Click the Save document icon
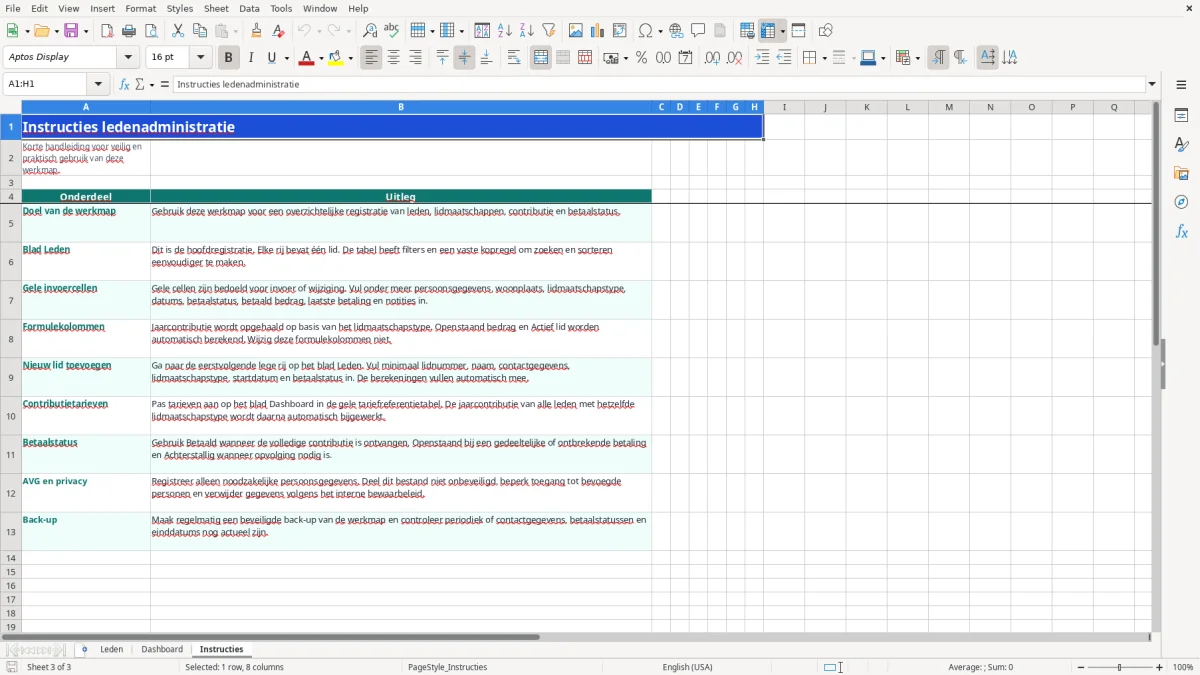 (x=71, y=31)
